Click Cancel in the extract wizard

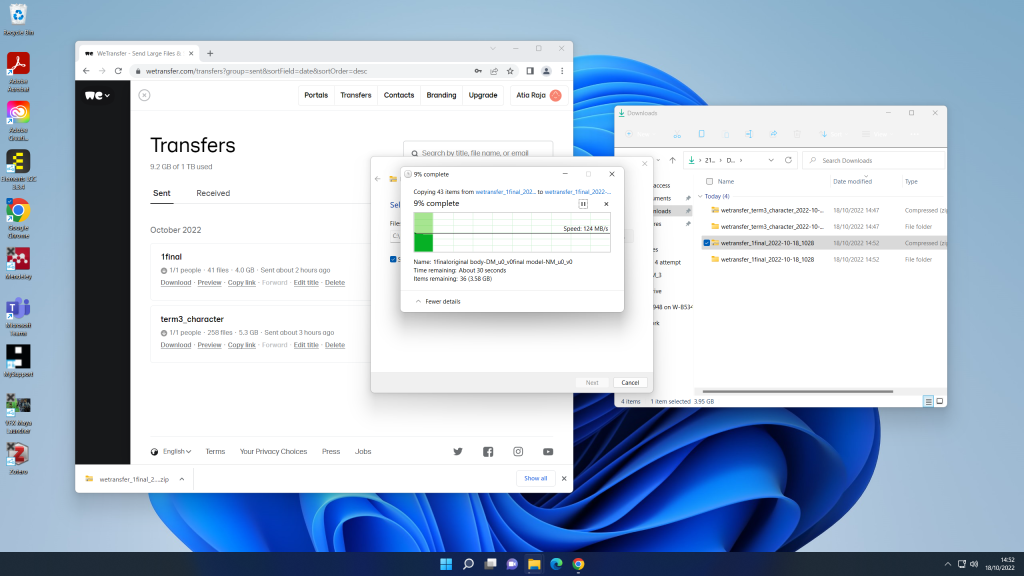630,383
